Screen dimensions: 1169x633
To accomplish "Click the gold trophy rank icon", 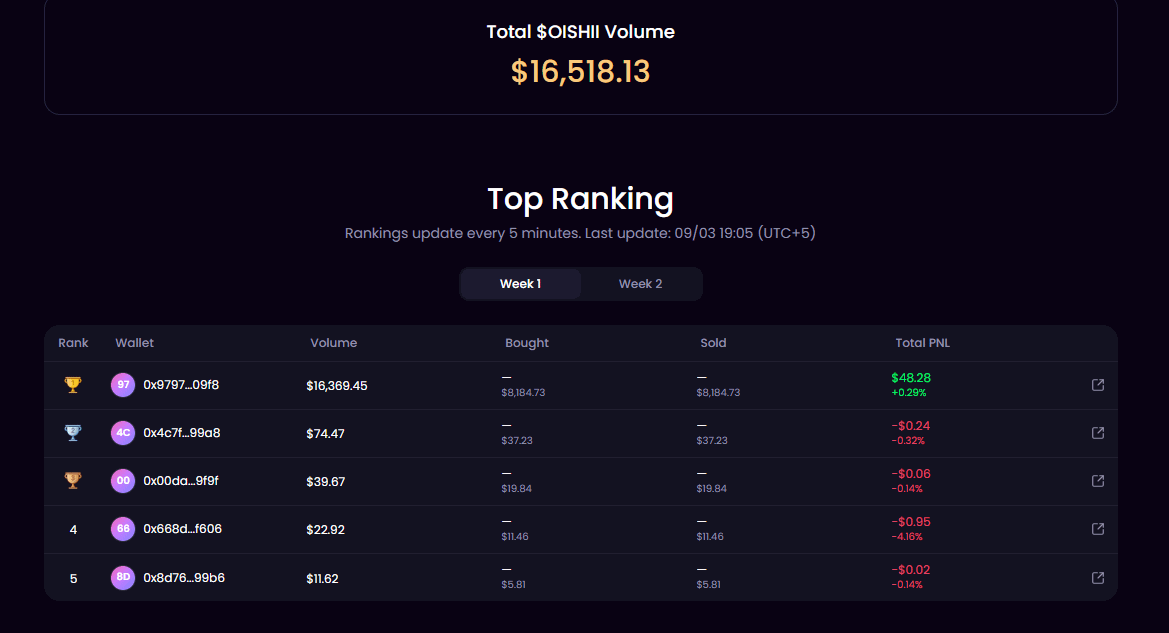I will click(x=73, y=385).
